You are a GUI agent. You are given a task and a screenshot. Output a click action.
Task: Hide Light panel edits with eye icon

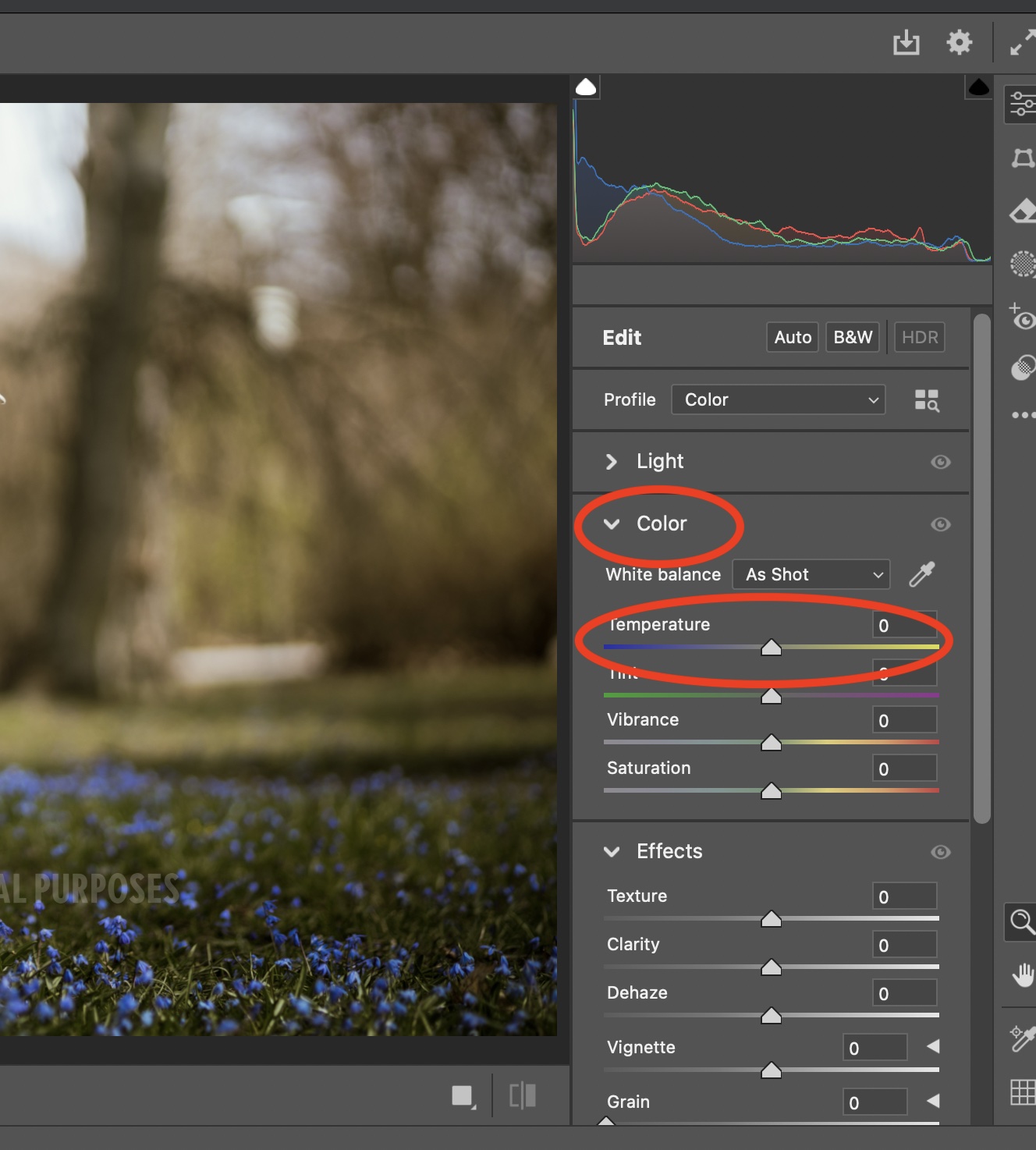940,462
